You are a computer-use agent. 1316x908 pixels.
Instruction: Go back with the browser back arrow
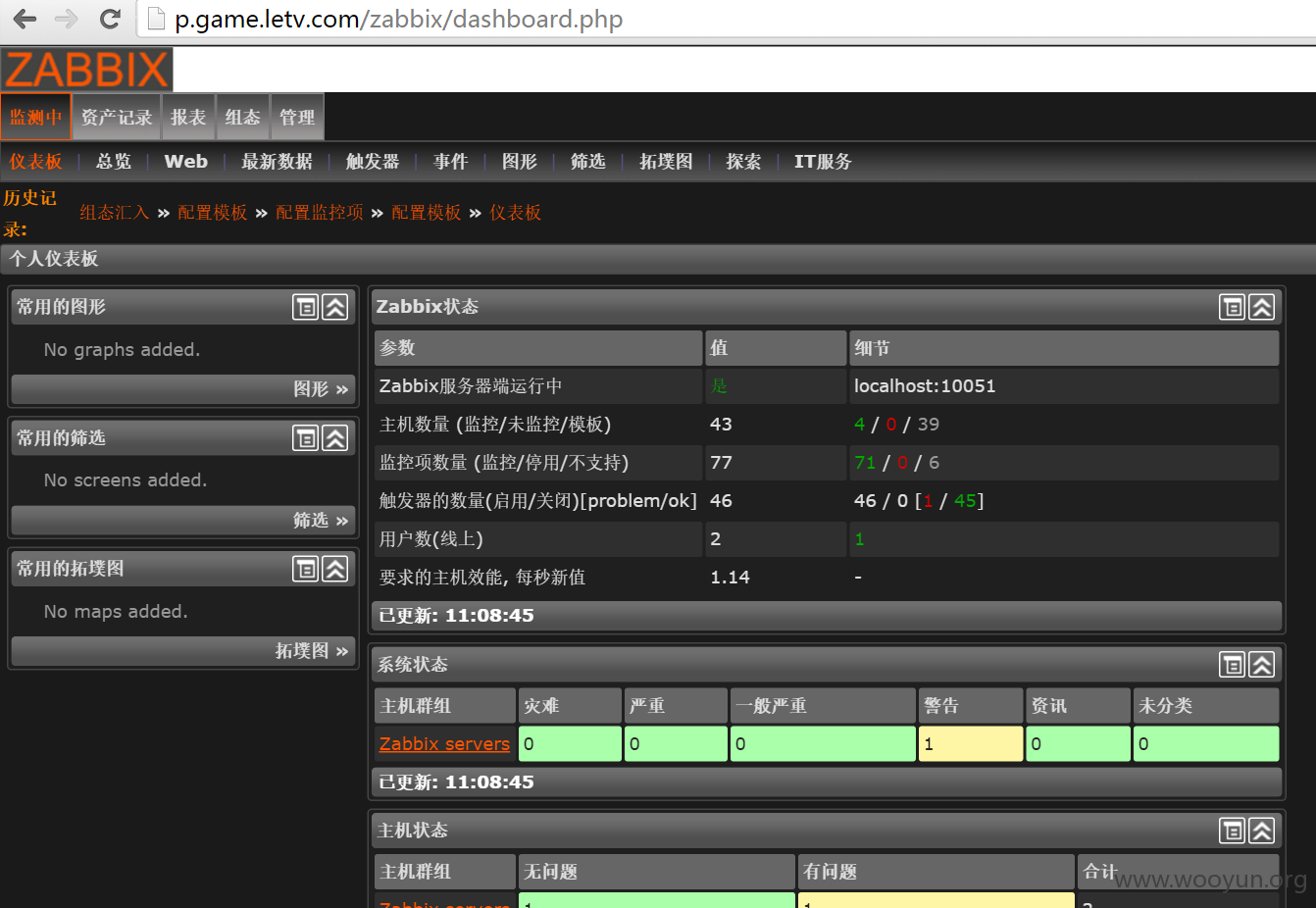(25, 19)
